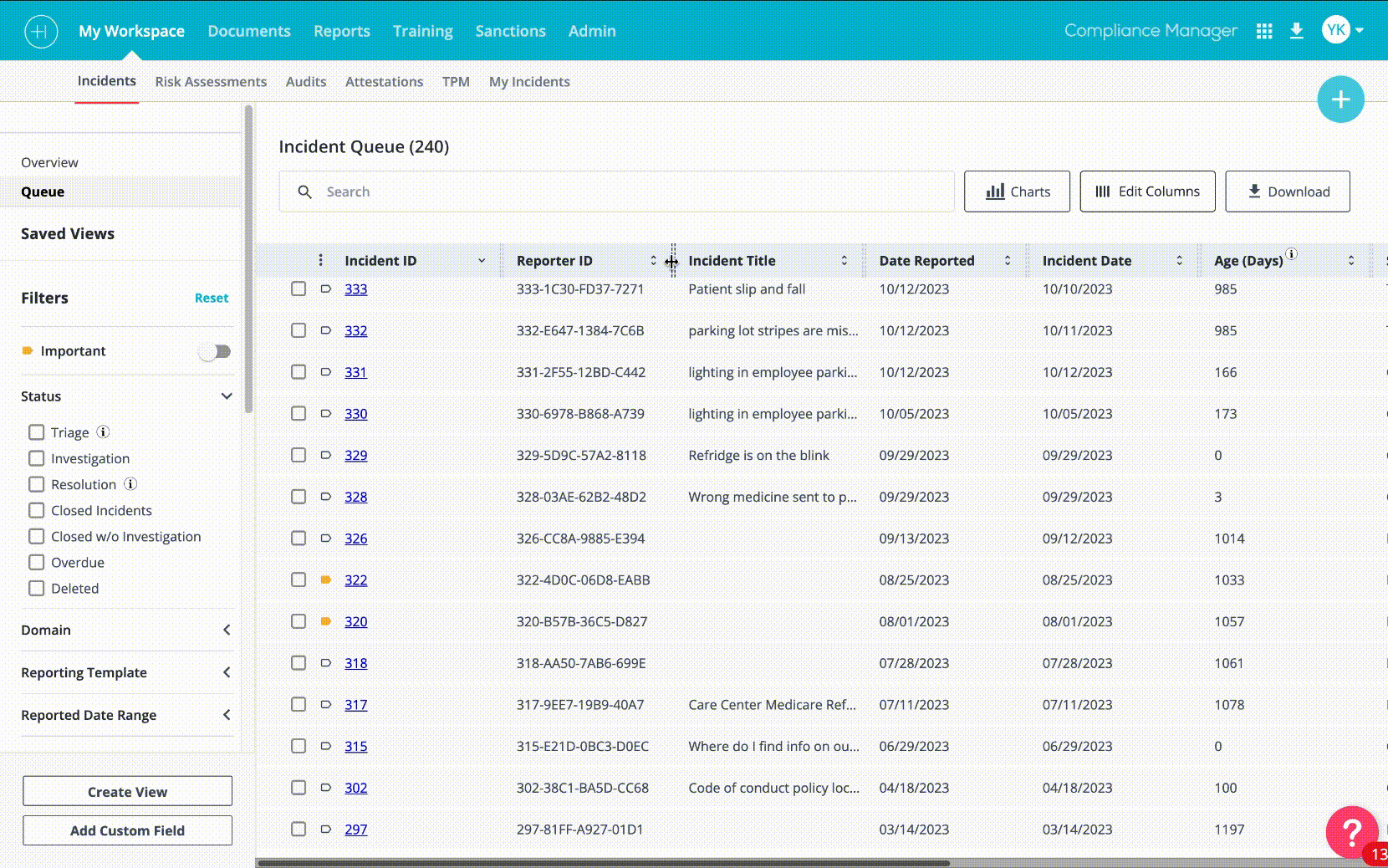Check the Deleted status filter
This screenshot has height=868, width=1388.
37,588
